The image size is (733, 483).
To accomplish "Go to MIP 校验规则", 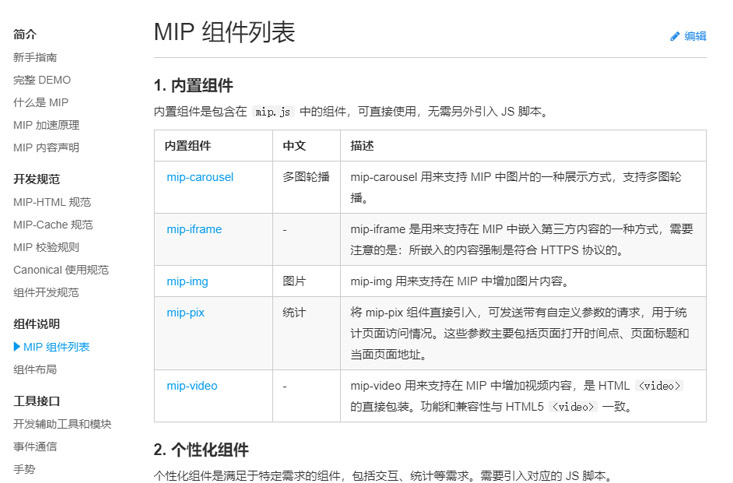I will [x=46, y=247].
